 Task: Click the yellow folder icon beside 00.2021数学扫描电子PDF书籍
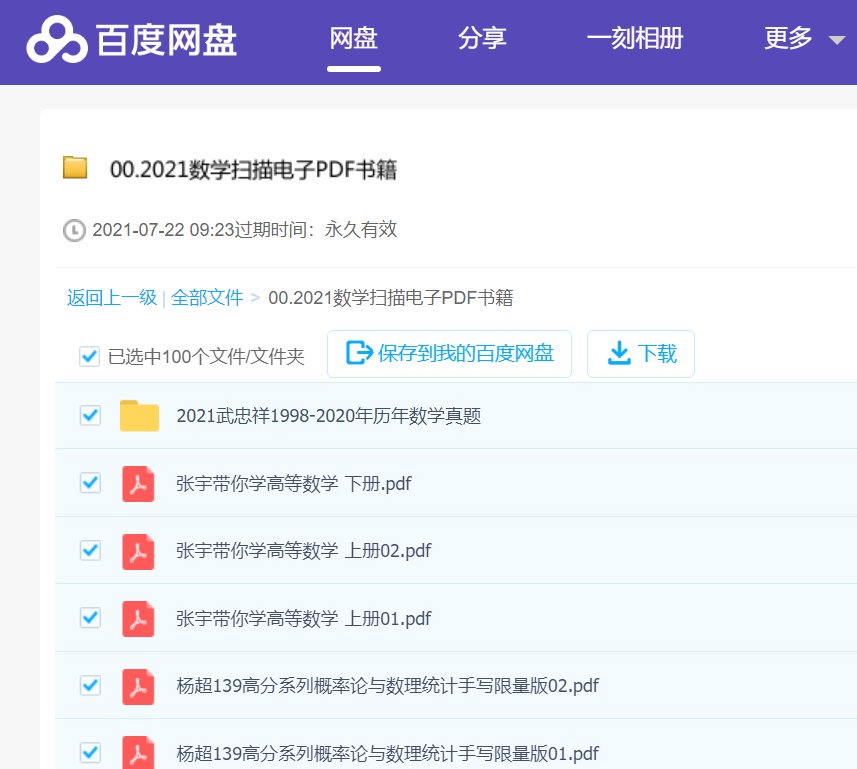point(72,169)
